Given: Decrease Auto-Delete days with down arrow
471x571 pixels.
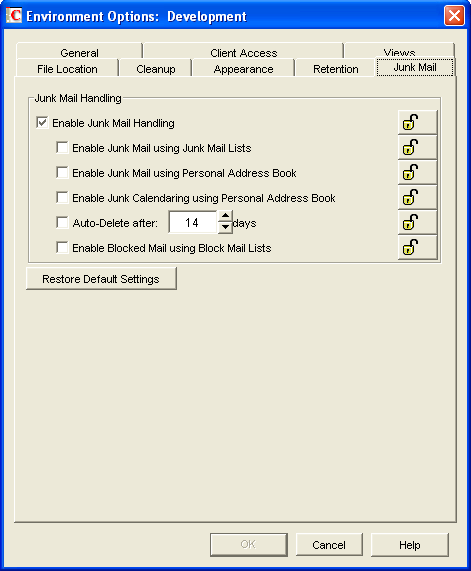Looking at the screenshot, I should click(x=225, y=228).
